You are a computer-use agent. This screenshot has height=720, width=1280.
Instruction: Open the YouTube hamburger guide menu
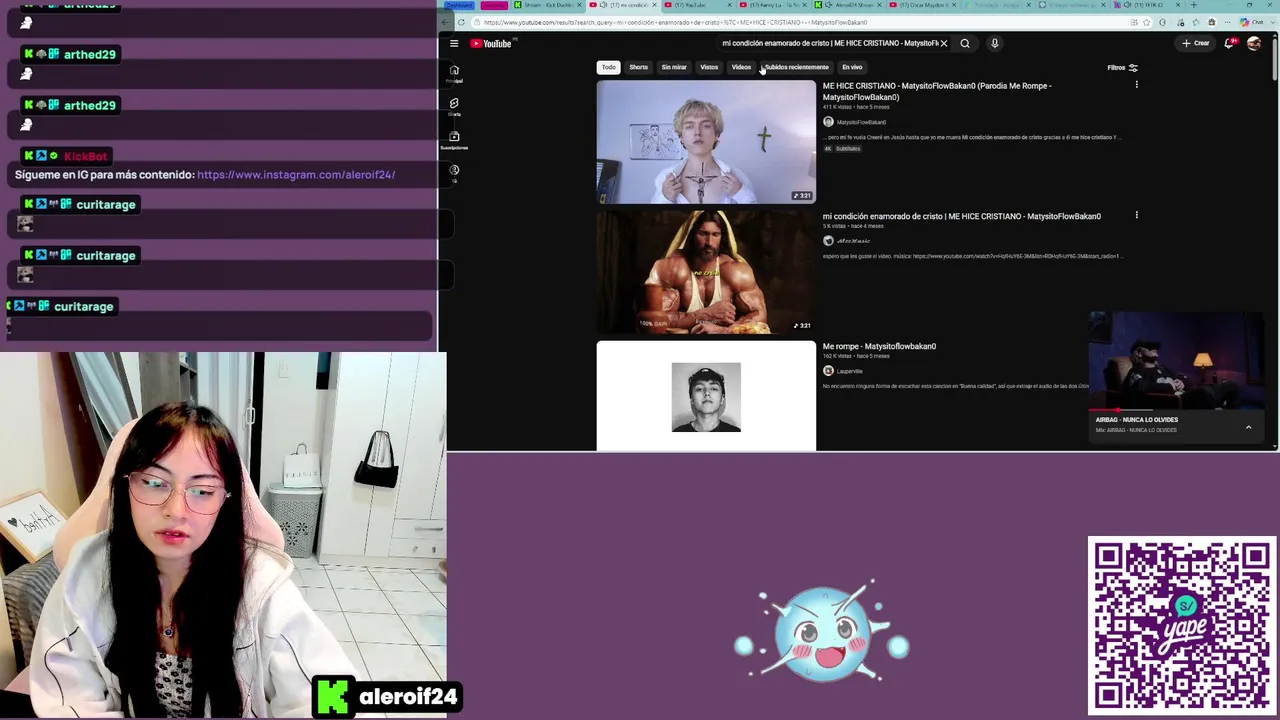tap(454, 43)
